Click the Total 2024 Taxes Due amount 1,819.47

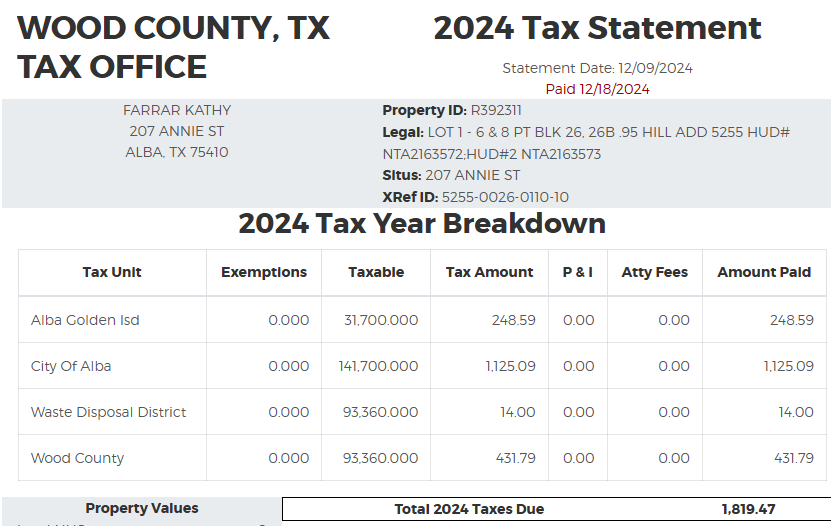748,509
